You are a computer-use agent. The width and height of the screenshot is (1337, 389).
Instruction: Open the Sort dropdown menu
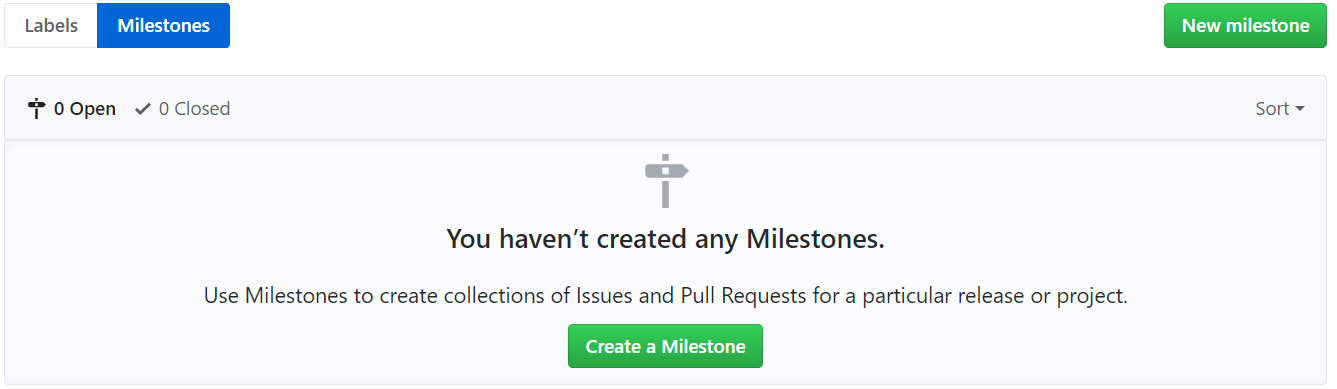[1280, 109]
